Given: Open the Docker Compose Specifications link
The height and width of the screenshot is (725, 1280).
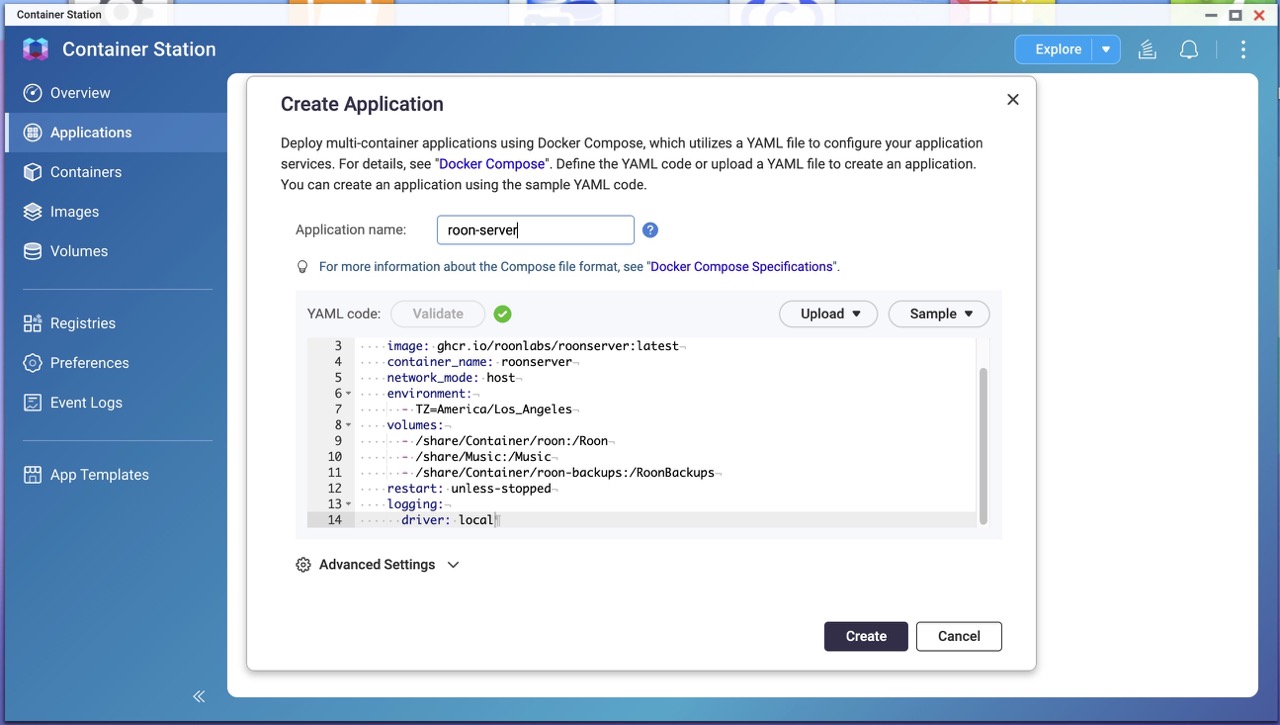Looking at the screenshot, I should click(742, 267).
